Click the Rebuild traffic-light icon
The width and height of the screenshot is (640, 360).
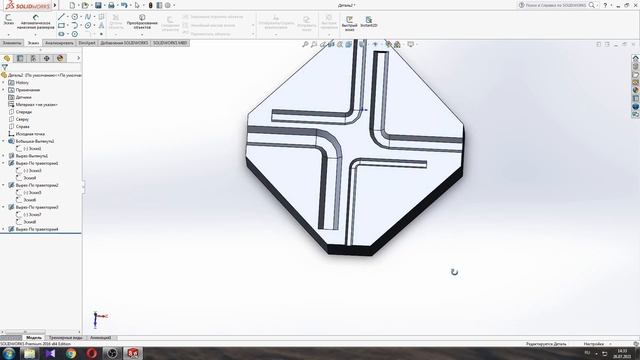pyautogui.click(x=150, y=5)
